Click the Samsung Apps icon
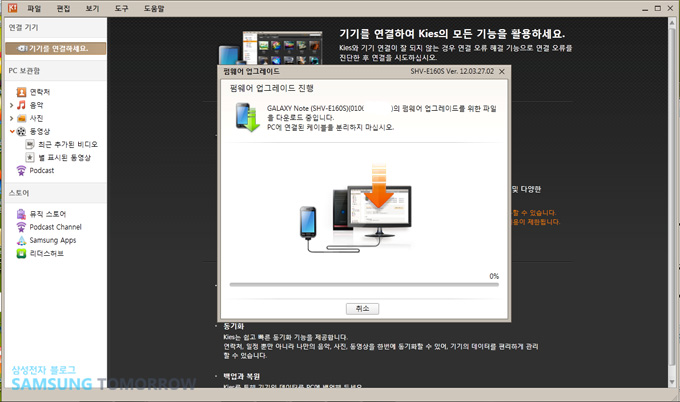Viewport: 680px width, 402px height. click(21, 240)
